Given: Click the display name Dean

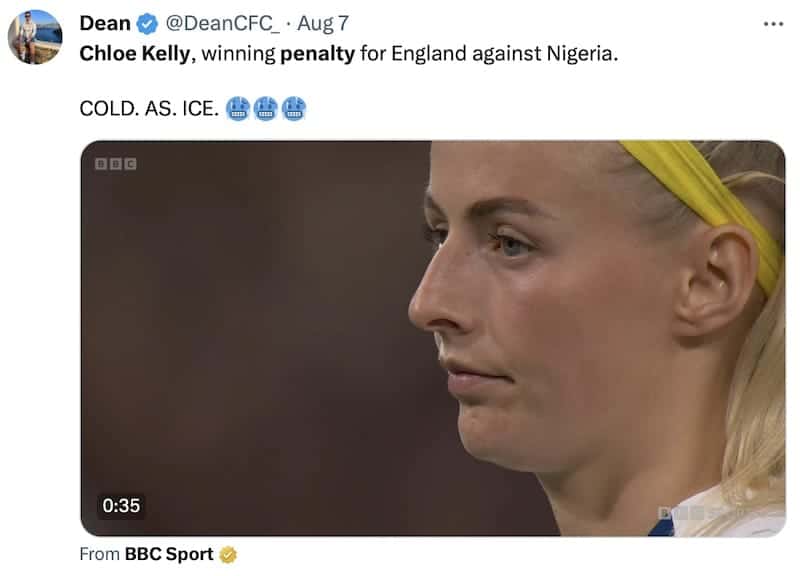Looking at the screenshot, I should 105,23.
